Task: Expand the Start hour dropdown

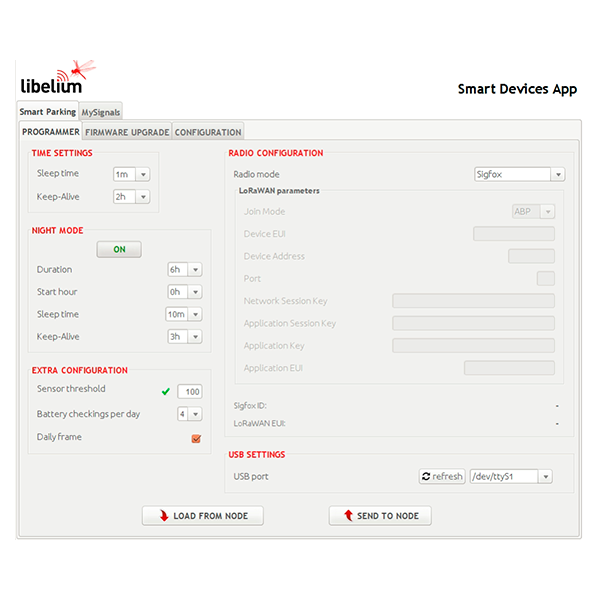Action: pos(185,292)
